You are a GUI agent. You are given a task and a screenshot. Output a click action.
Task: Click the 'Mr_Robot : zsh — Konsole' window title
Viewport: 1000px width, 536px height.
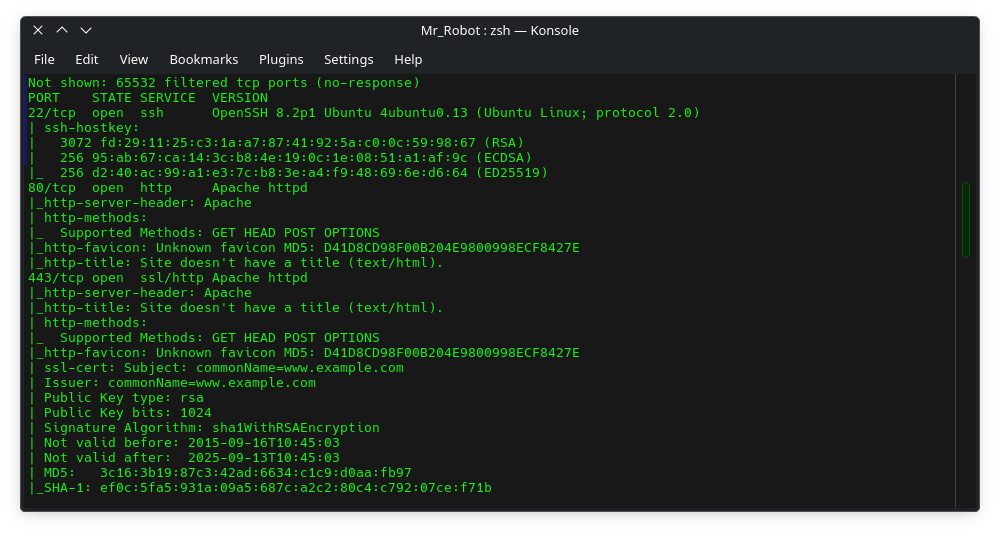499,31
